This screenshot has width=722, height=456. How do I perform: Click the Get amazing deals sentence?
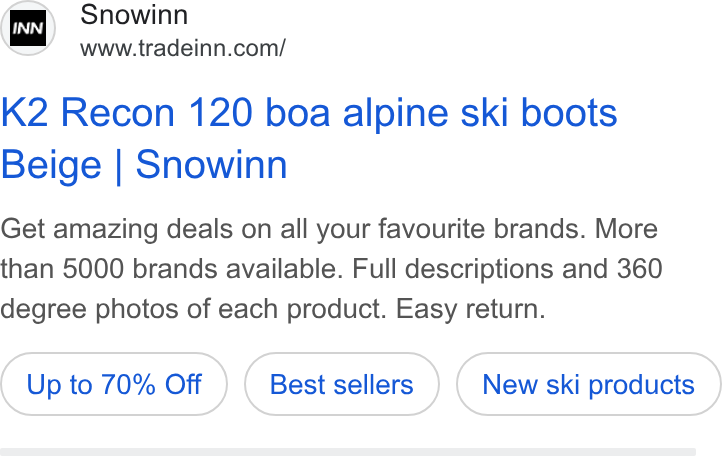[x=293, y=229]
